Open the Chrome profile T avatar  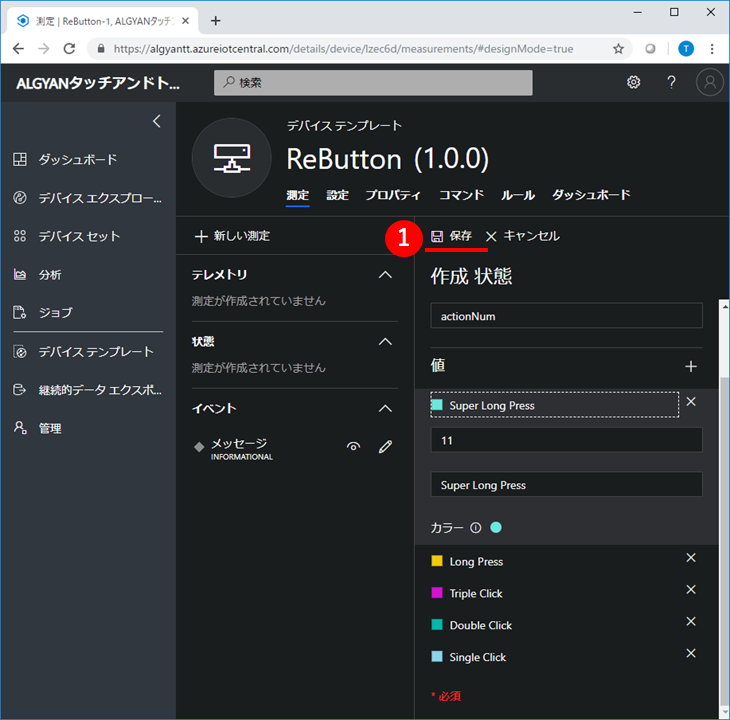[685, 48]
